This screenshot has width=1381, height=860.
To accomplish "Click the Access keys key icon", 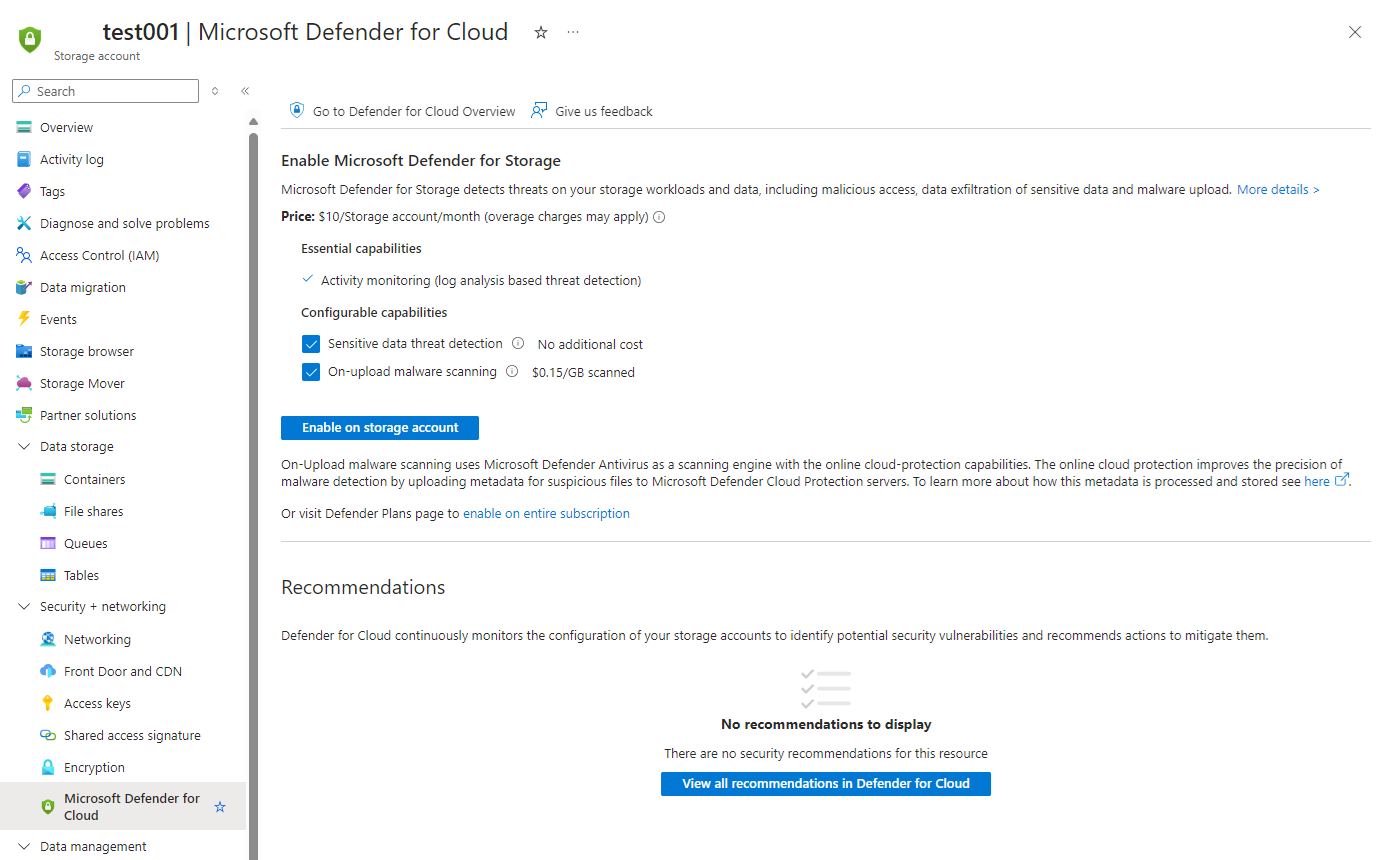I will tap(48, 703).
